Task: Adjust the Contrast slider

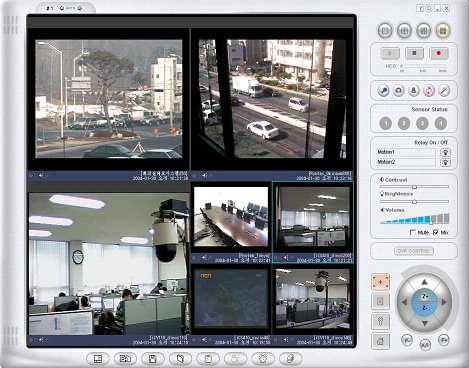Action: tap(414, 187)
